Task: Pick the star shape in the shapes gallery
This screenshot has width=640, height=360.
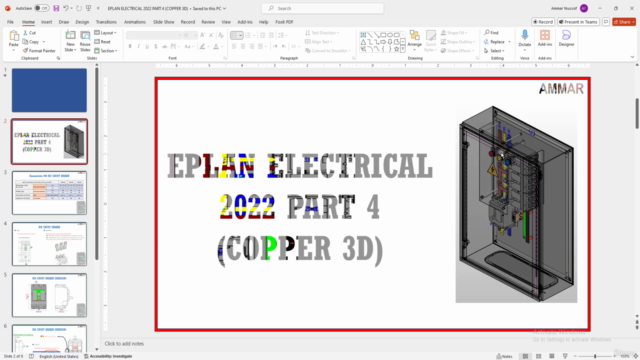Action: (396, 49)
